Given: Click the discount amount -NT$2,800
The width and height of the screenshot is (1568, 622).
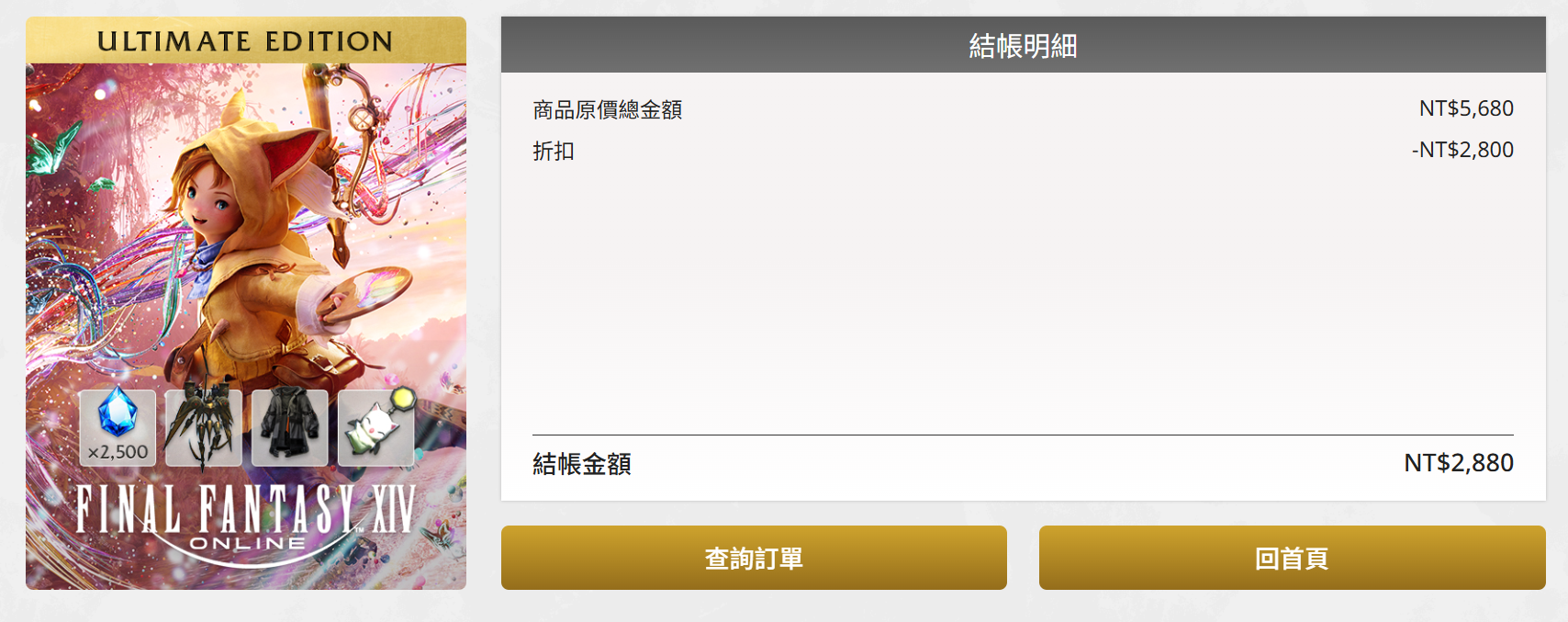Looking at the screenshot, I should (x=1462, y=150).
